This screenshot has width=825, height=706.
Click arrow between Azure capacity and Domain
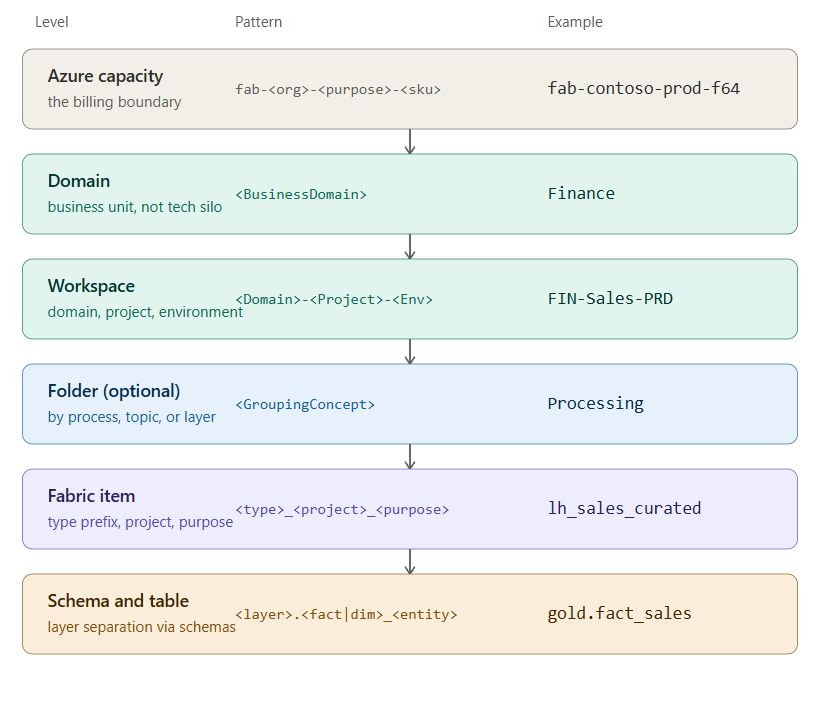[410, 141]
